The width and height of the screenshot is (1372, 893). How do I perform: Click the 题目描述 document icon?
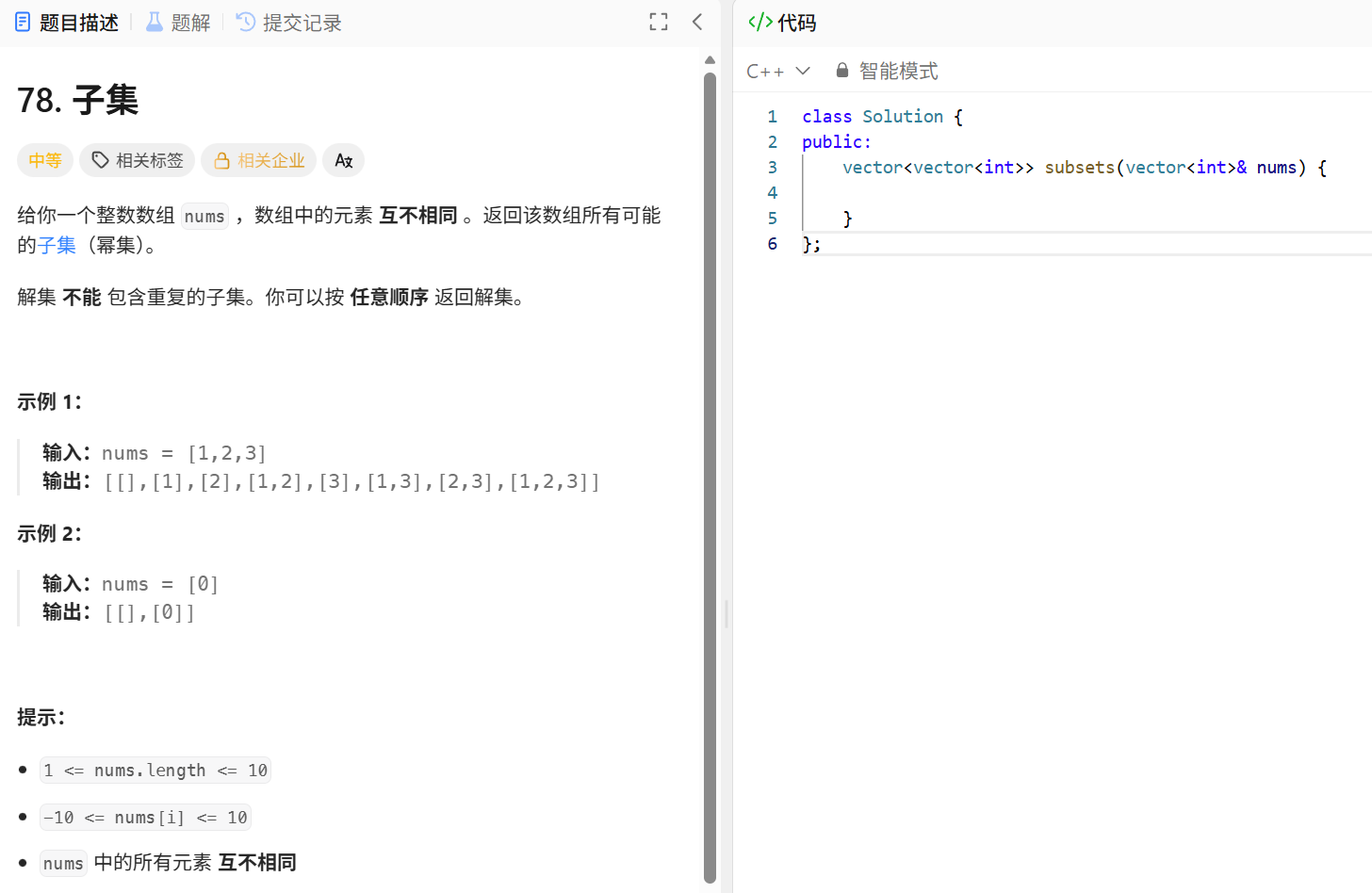click(22, 22)
